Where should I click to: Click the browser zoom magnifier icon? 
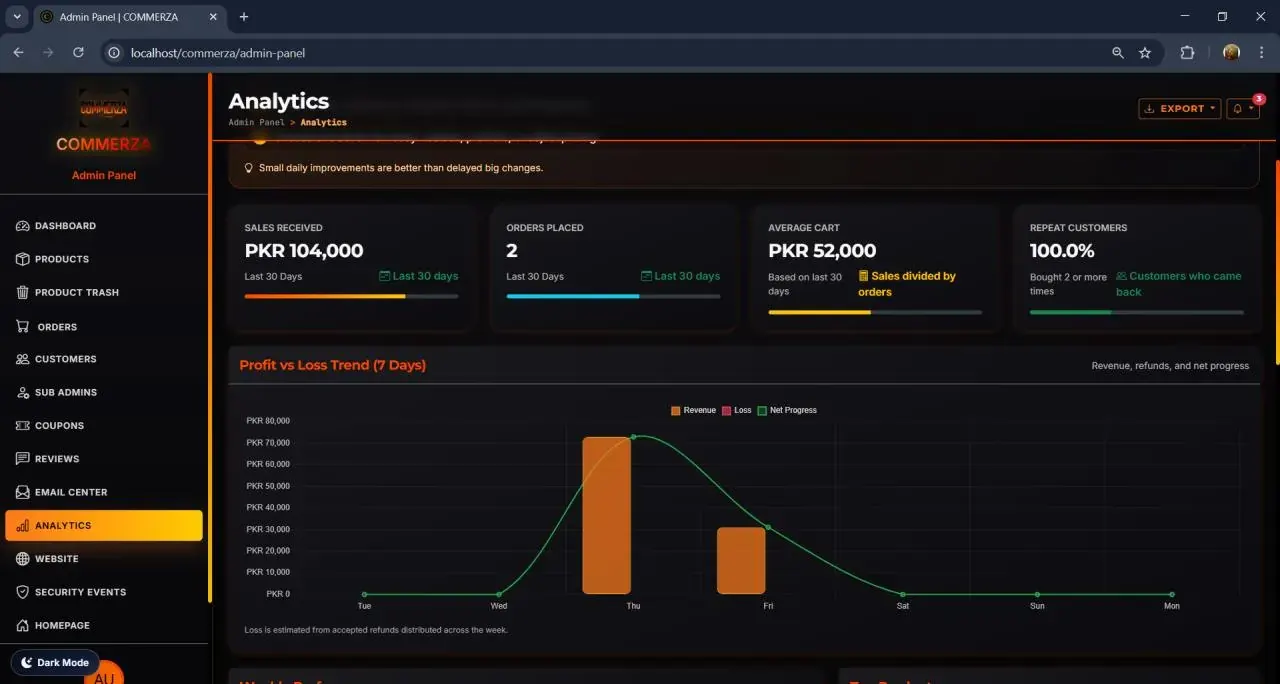pyautogui.click(x=1118, y=53)
